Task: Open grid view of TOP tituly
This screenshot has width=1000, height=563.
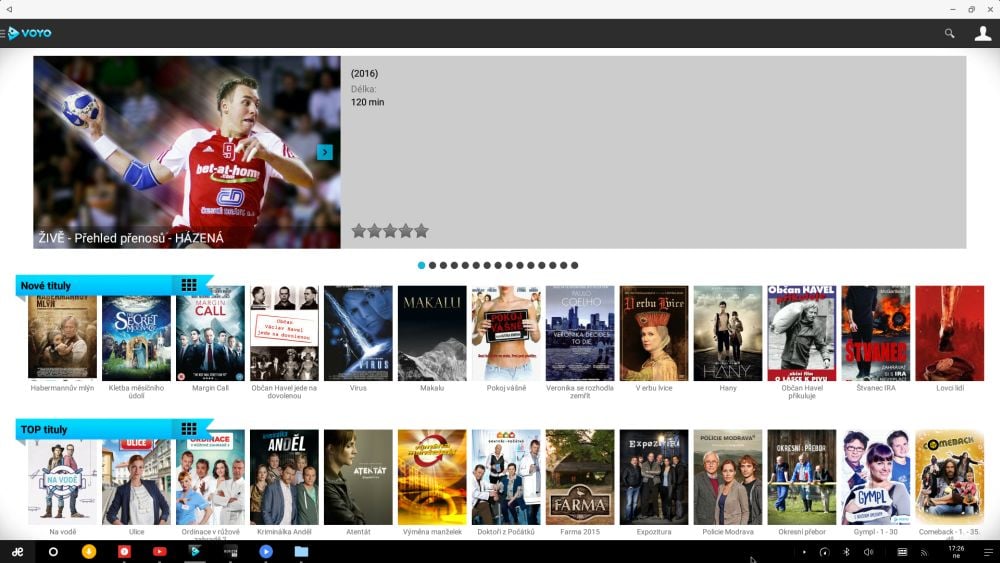Action: [x=189, y=428]
